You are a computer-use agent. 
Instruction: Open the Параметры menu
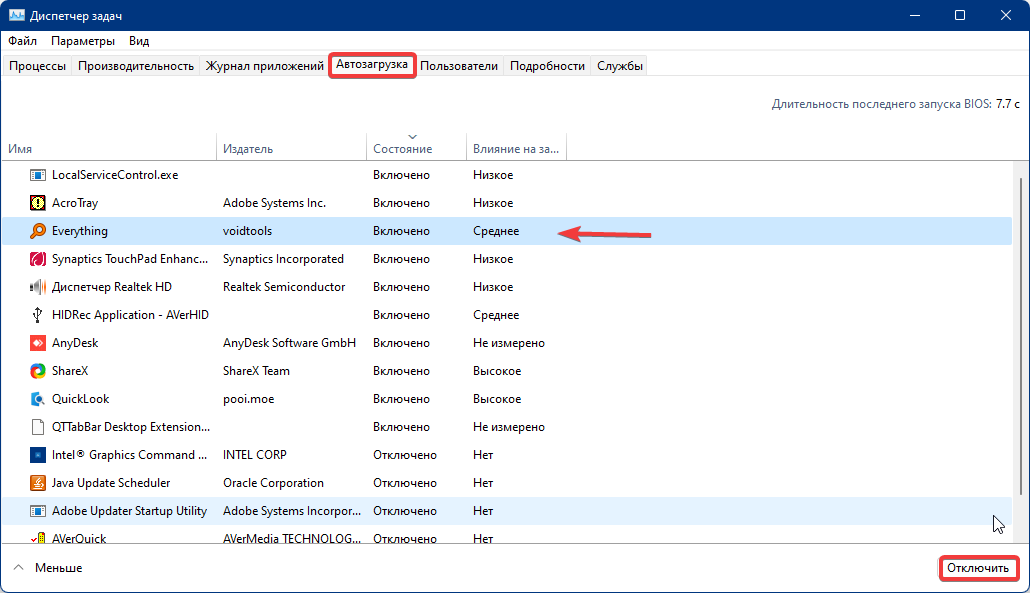point(83,41)
